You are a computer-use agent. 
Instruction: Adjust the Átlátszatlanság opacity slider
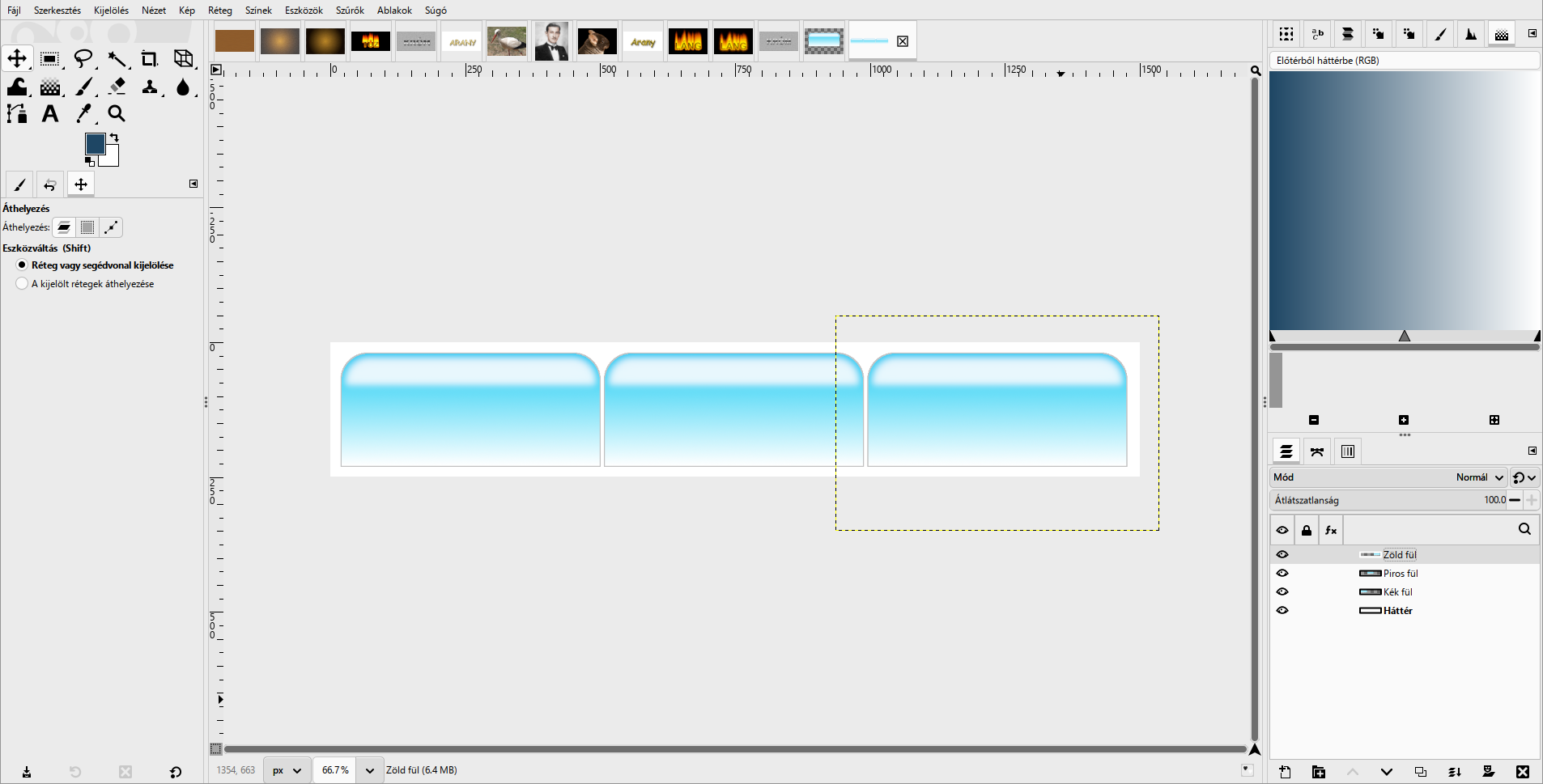coord(1388,500)
